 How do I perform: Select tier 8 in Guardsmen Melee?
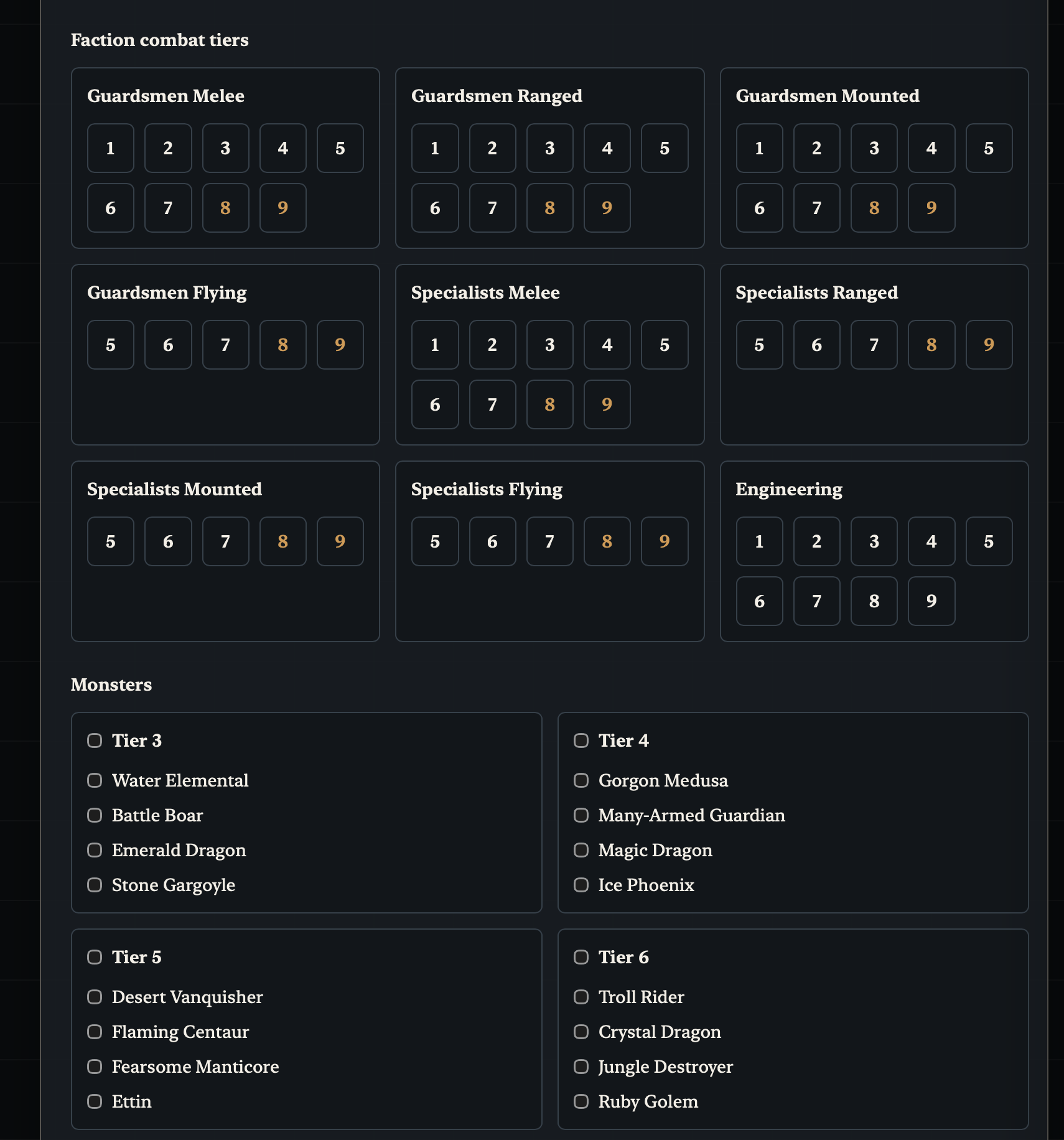click(225, 208)
